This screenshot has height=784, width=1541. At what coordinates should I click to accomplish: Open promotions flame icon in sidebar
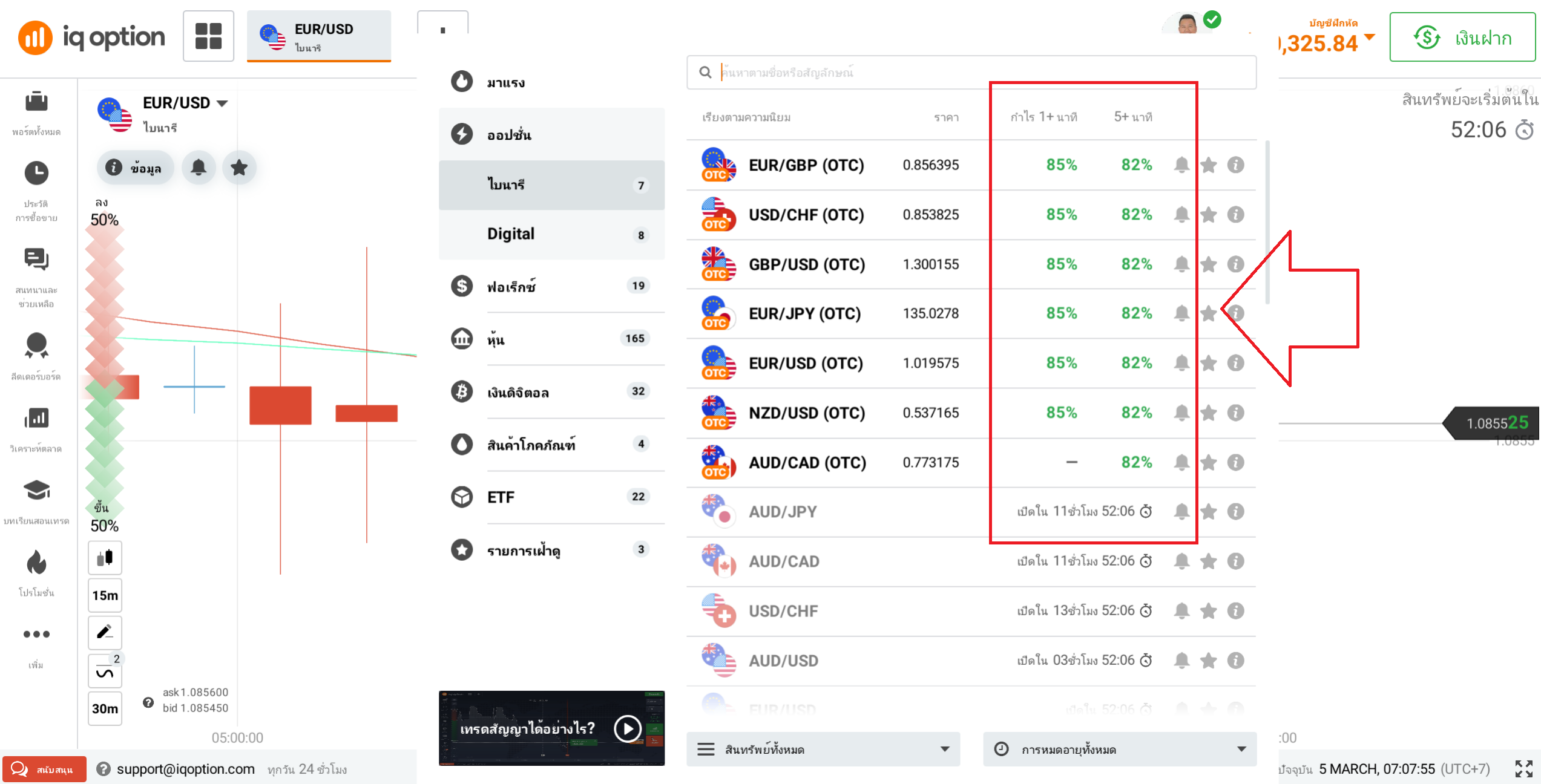[x=36, y=562]
